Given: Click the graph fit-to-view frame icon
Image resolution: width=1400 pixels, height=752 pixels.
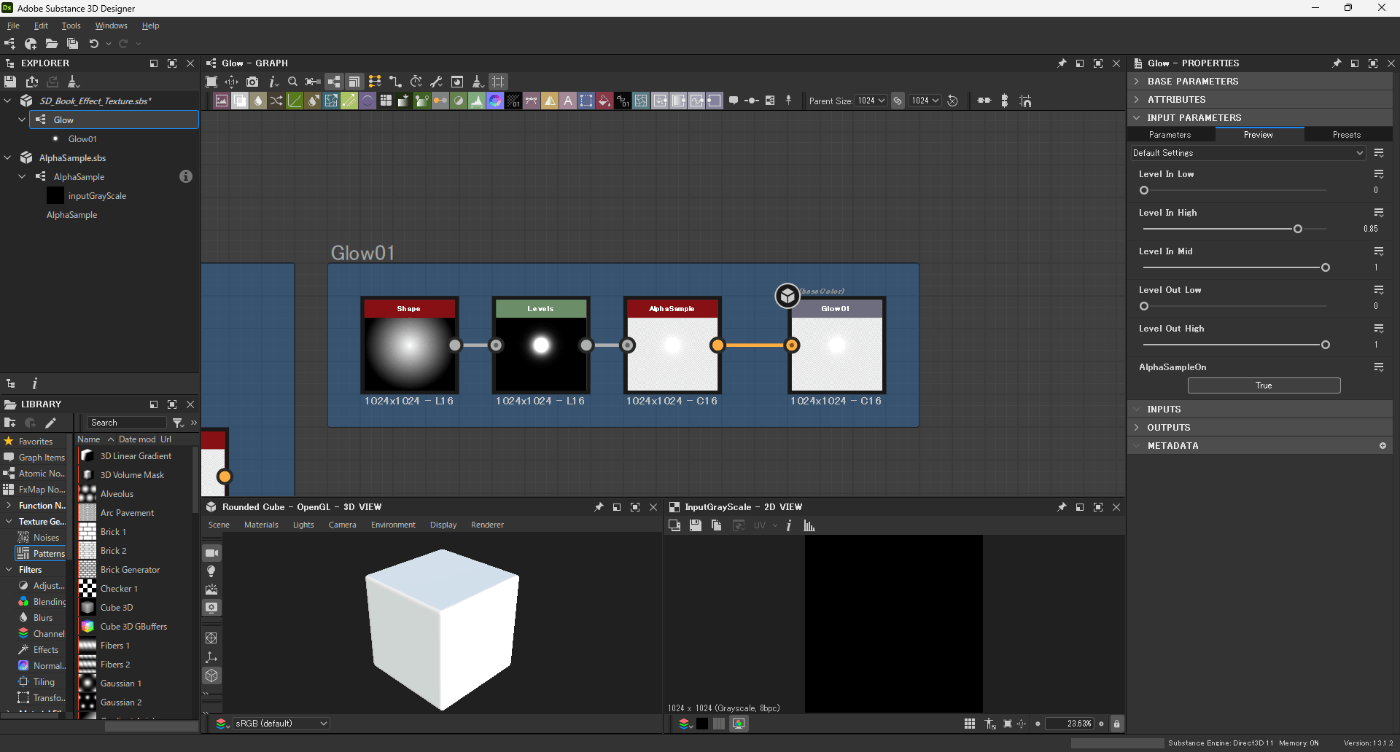Looking at the screenshot, I should click(211, 82).
